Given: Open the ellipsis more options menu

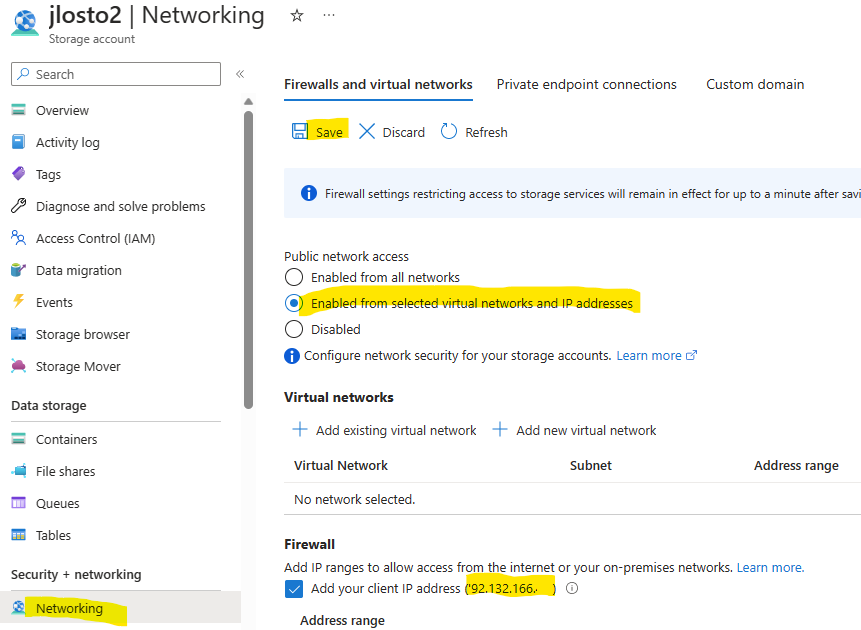Looking at the screenshot, I should point(329,15).
